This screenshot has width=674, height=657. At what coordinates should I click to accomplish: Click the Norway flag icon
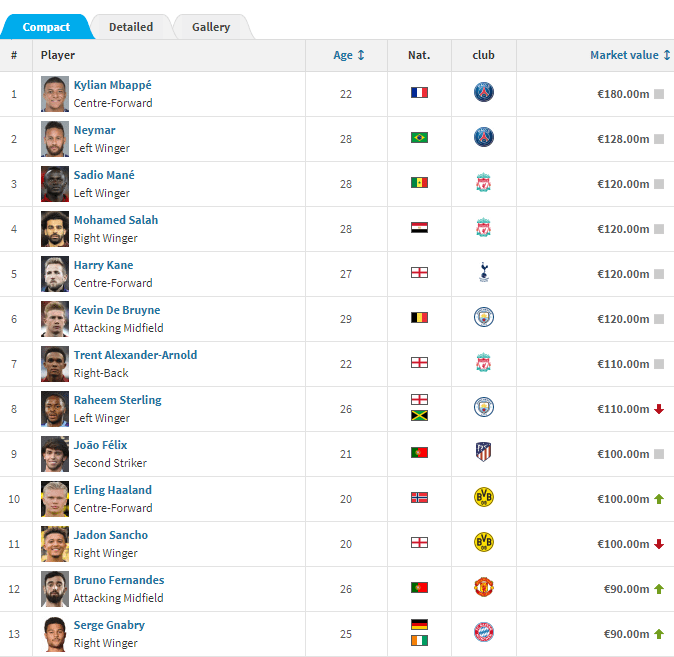tap(419, 497)
